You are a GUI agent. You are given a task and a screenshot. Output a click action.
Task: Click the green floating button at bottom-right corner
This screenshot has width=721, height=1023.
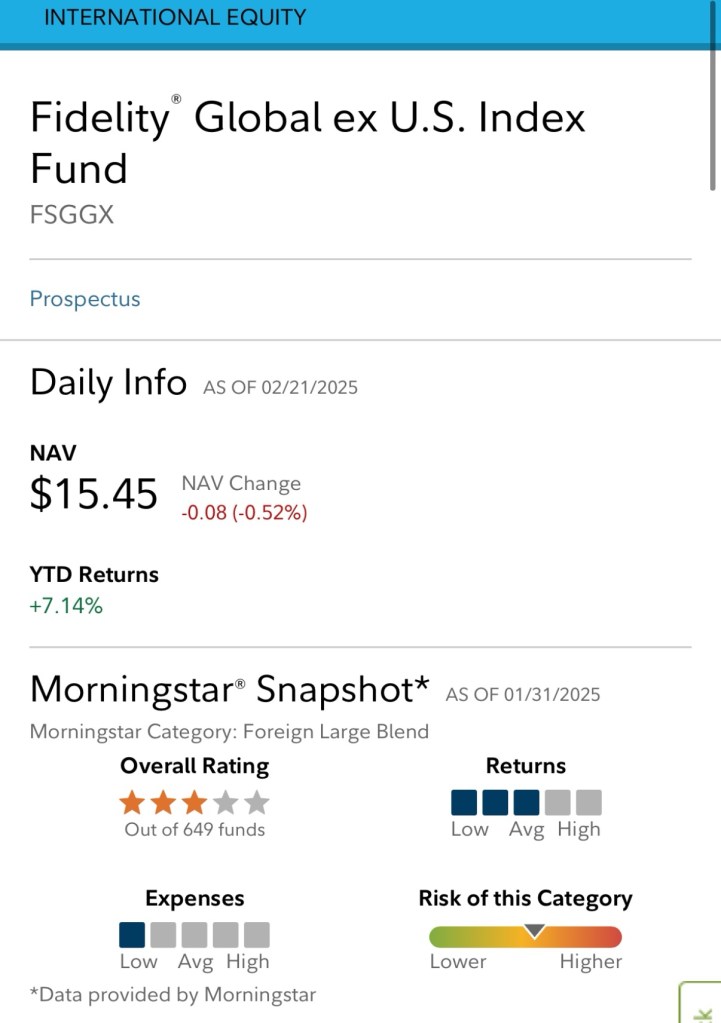pyautogui.click(x=701, y=1004)
